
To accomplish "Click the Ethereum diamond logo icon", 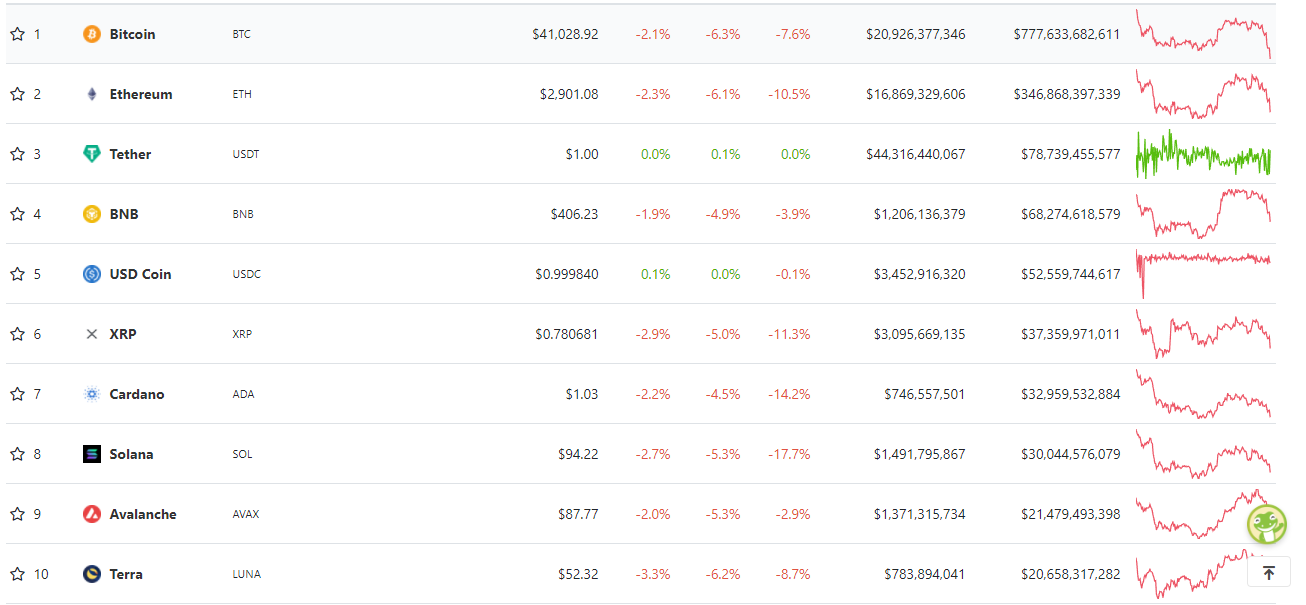I will (x=92, y=94).
